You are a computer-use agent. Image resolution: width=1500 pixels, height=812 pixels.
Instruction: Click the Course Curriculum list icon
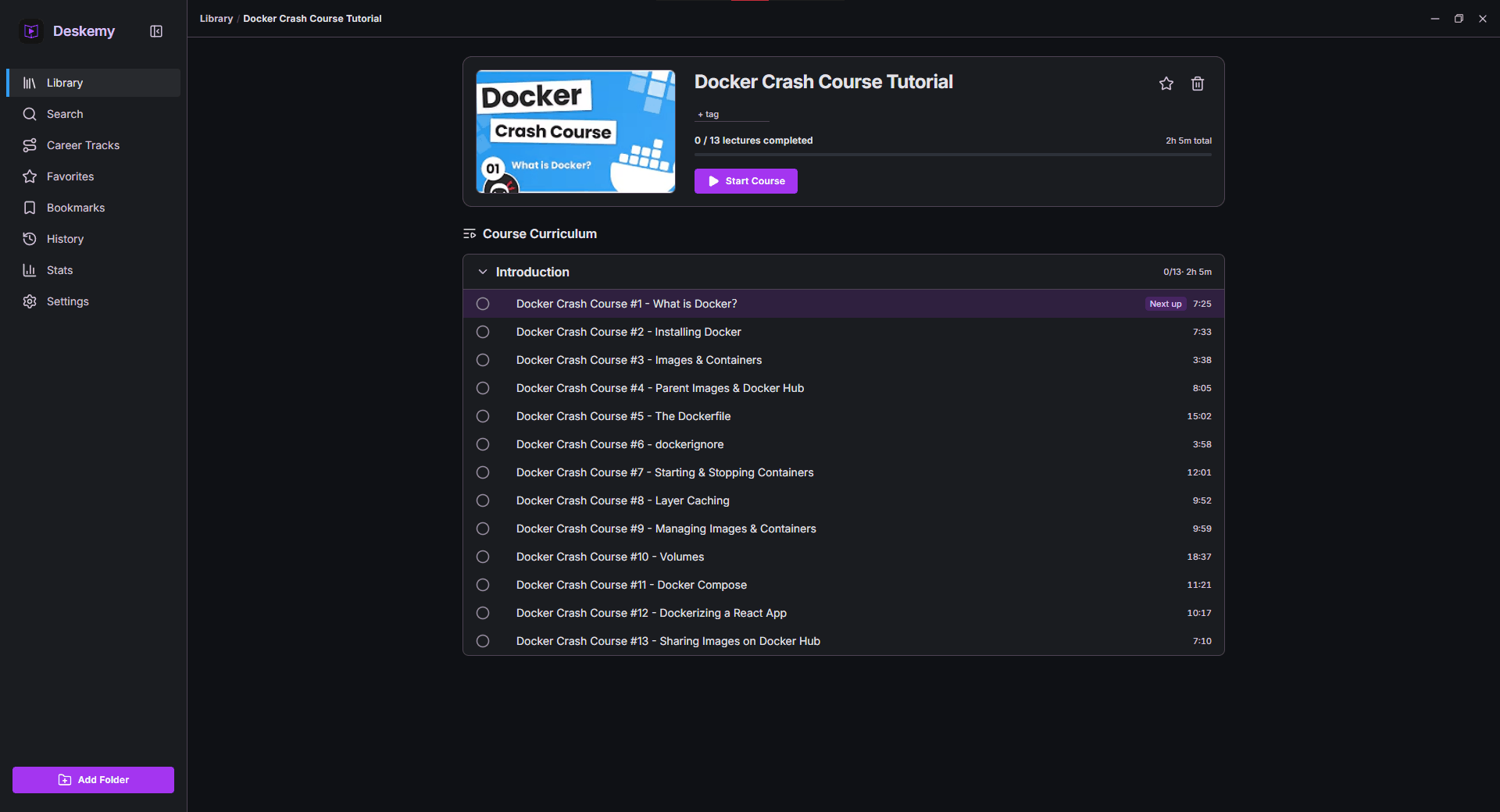470,234
